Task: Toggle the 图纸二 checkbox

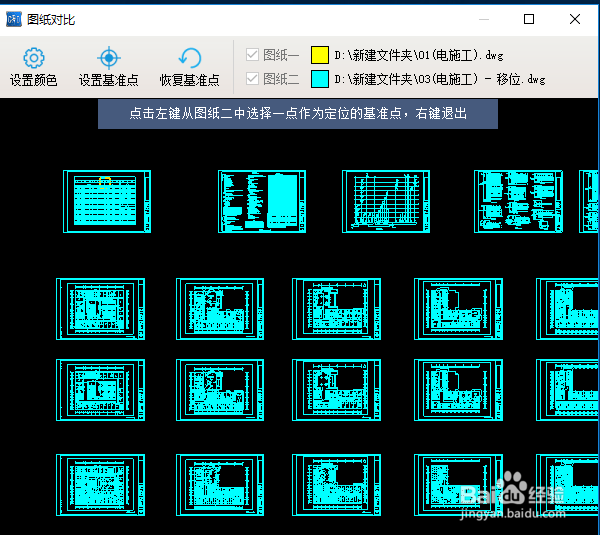Action: (252, 79)
